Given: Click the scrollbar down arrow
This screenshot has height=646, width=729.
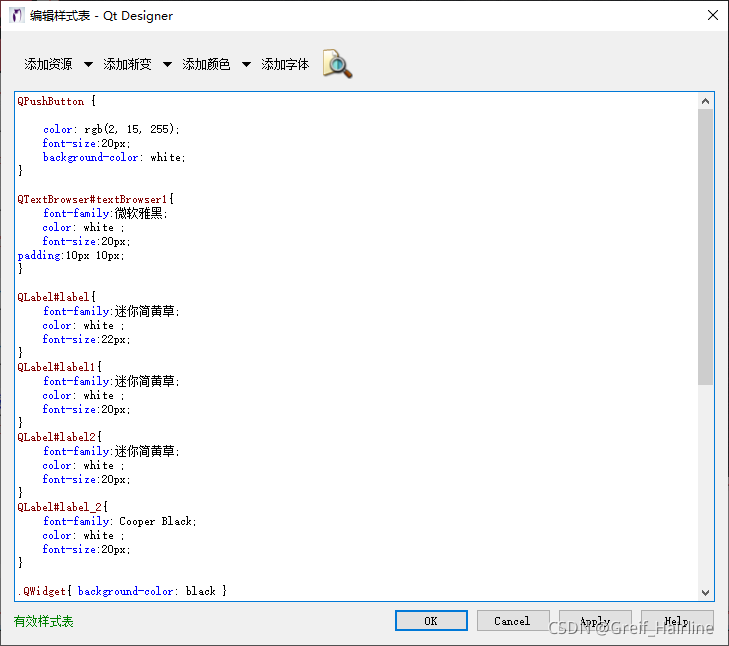Looking at the screenshot, I should [x=705, y=593].
